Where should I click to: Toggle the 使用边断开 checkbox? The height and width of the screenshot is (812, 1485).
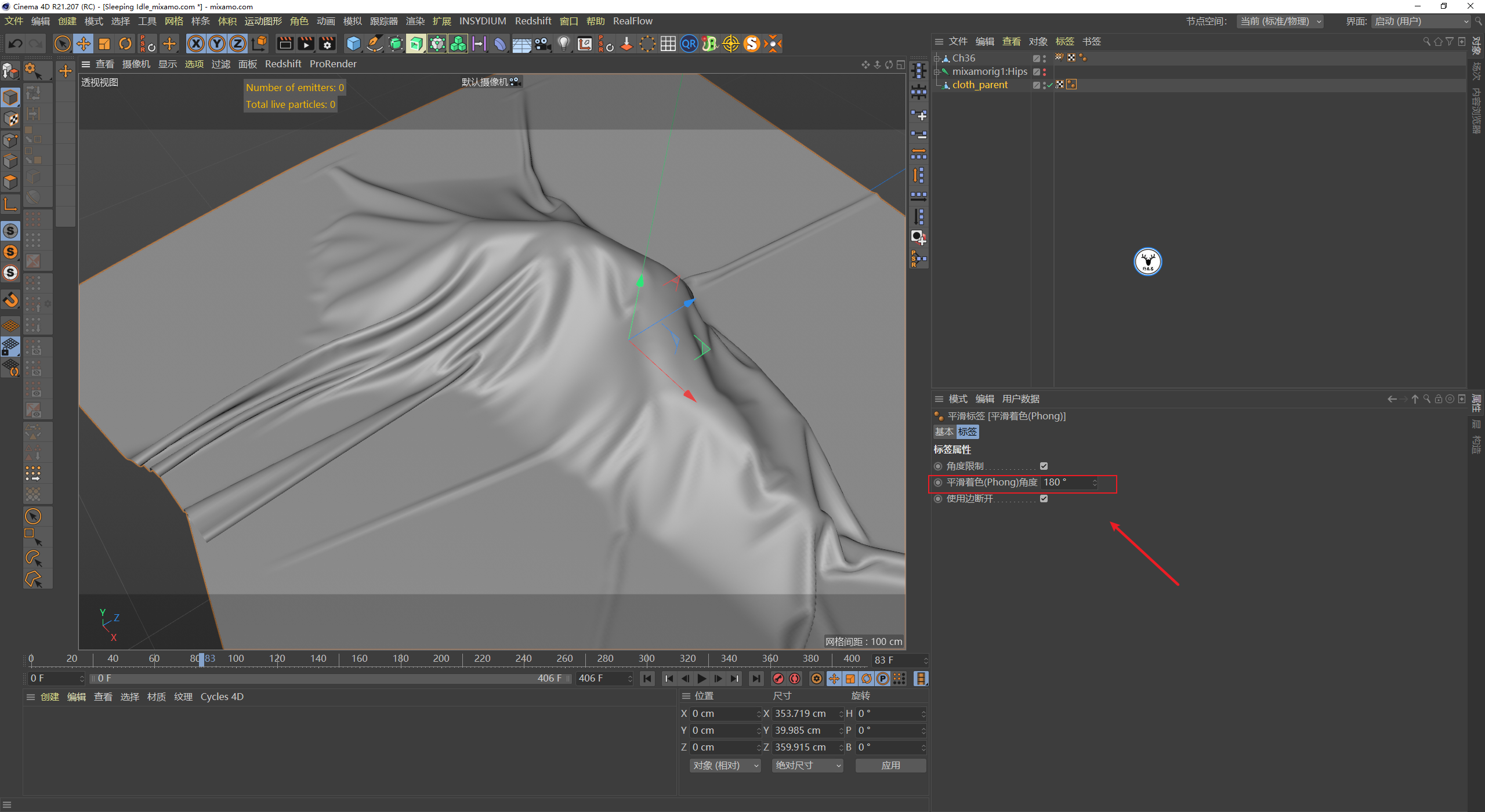point(1044,498)
